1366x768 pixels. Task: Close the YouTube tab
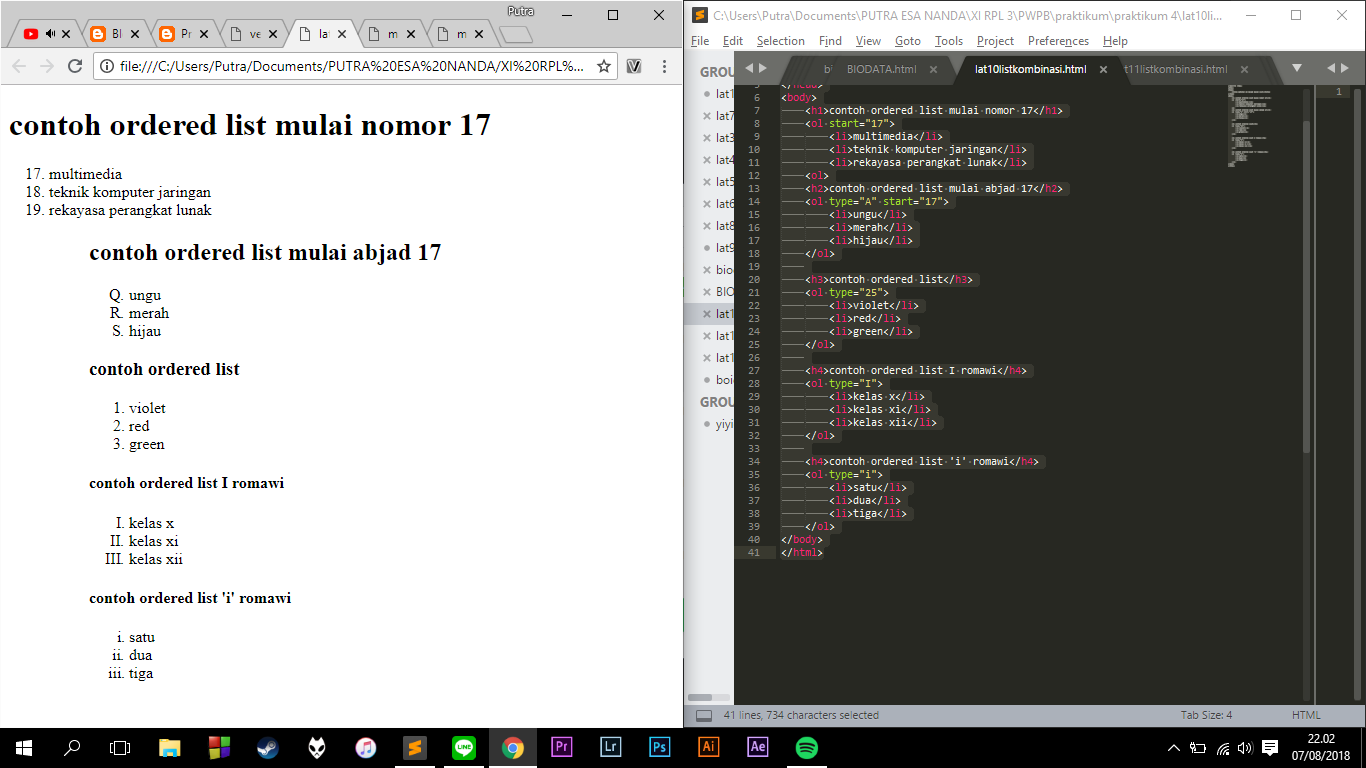tap(66, 34)
